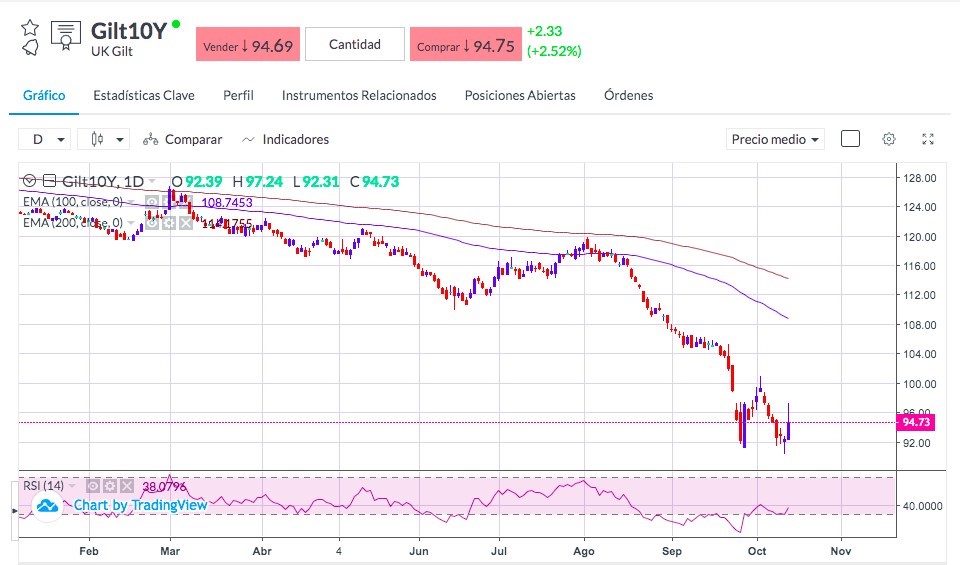Open the Órdenes tab
Viewport: 960px width, 565px height.
pos(628,95)
